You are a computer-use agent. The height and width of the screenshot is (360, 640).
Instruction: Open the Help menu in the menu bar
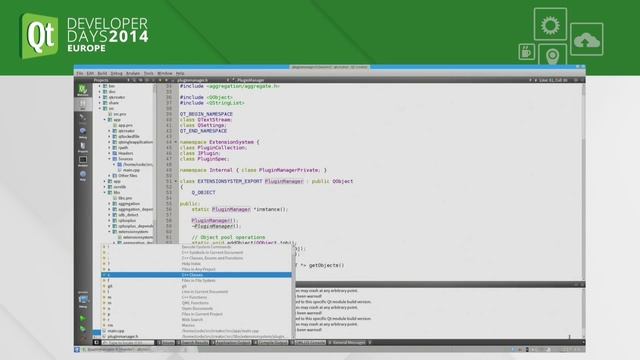point(180,73)
